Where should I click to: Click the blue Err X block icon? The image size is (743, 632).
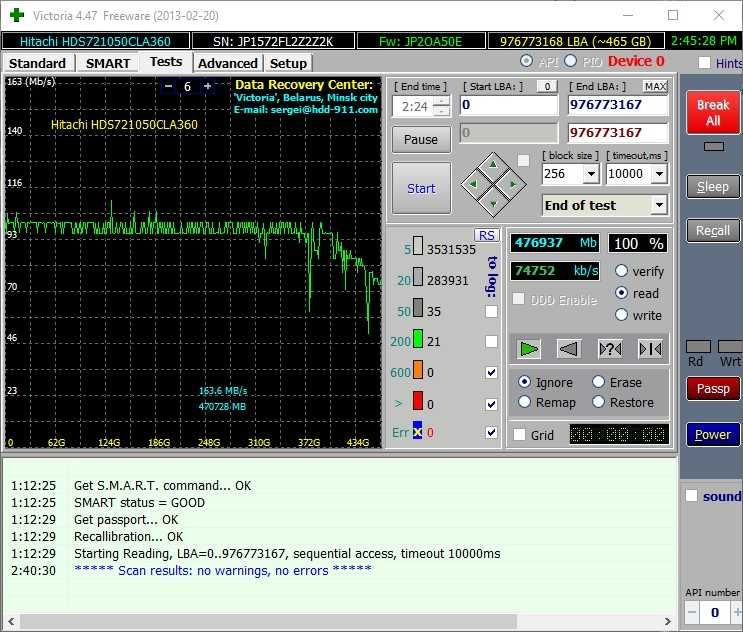point(417,431)
